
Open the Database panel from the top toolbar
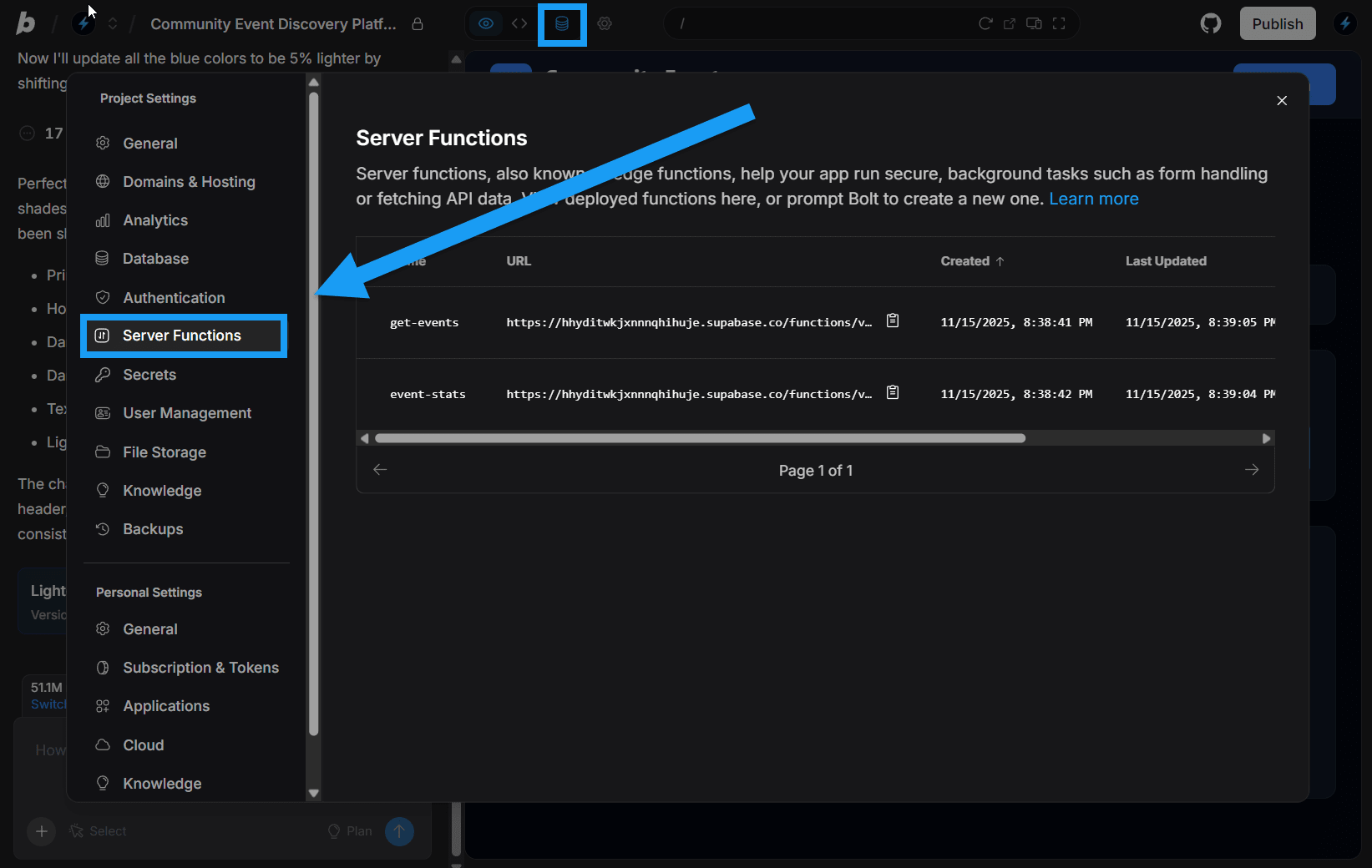561,23
